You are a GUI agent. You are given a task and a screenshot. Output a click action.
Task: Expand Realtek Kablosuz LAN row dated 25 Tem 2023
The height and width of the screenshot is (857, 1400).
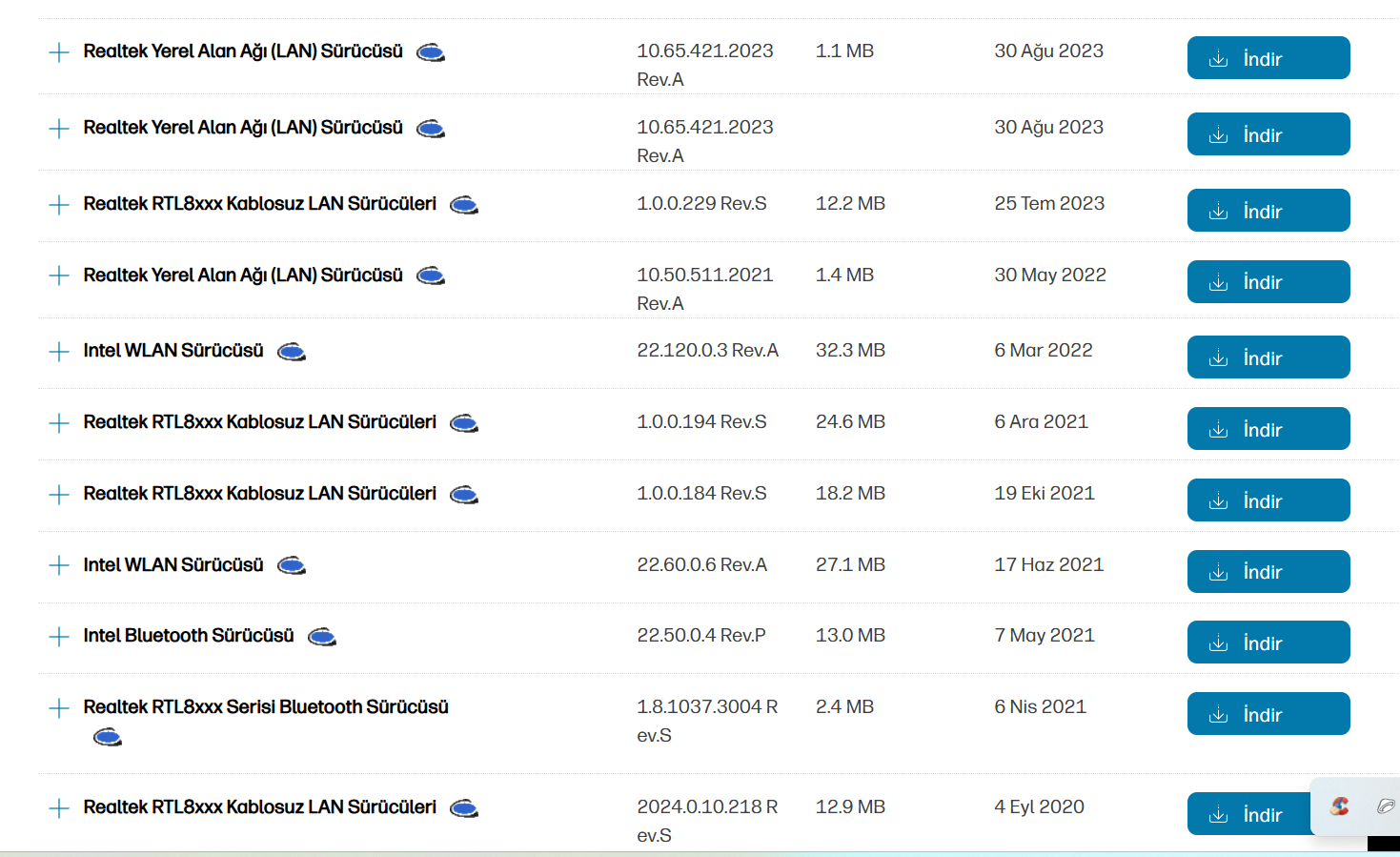pyautogui.click(x=59, y=205)
